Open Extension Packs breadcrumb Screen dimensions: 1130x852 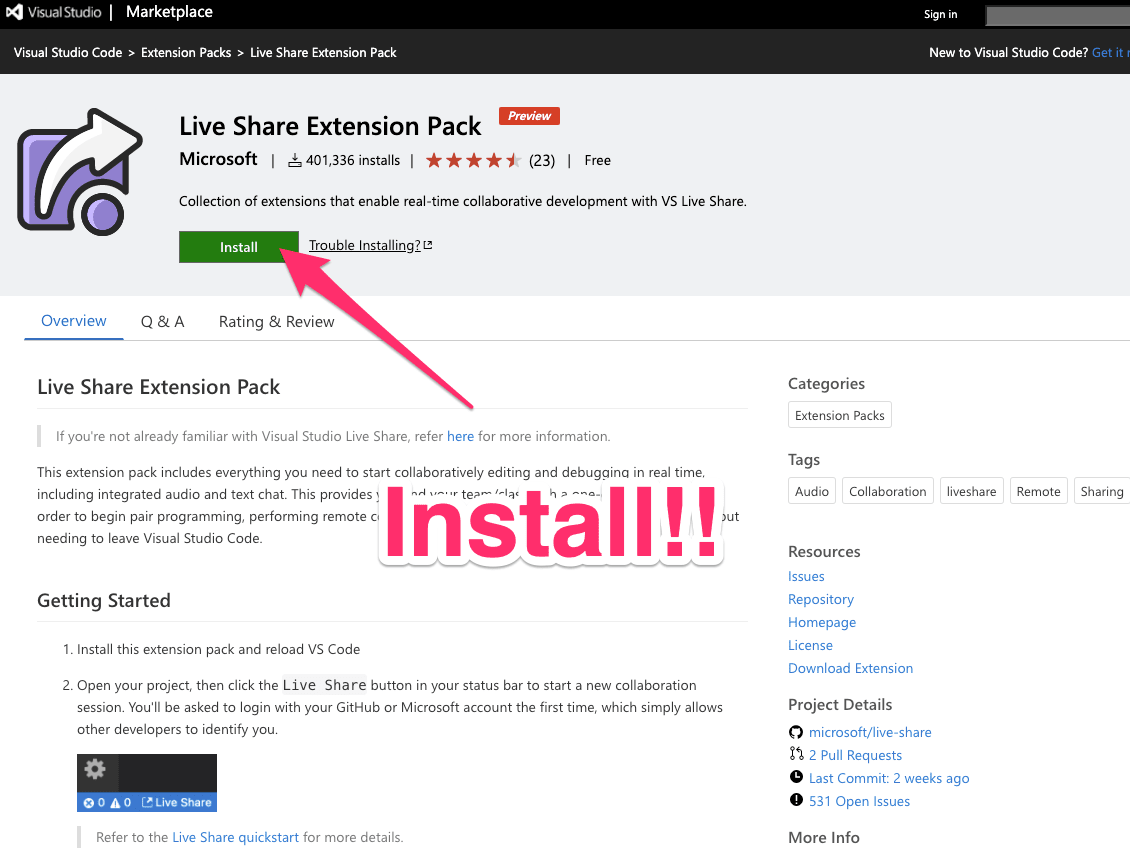tap(186, 53)
